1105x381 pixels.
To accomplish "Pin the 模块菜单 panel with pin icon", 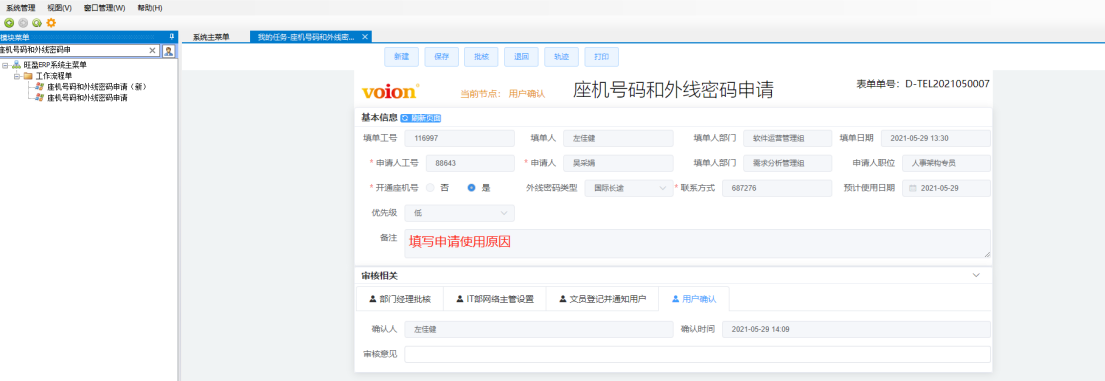I will [x=171, y=37].
